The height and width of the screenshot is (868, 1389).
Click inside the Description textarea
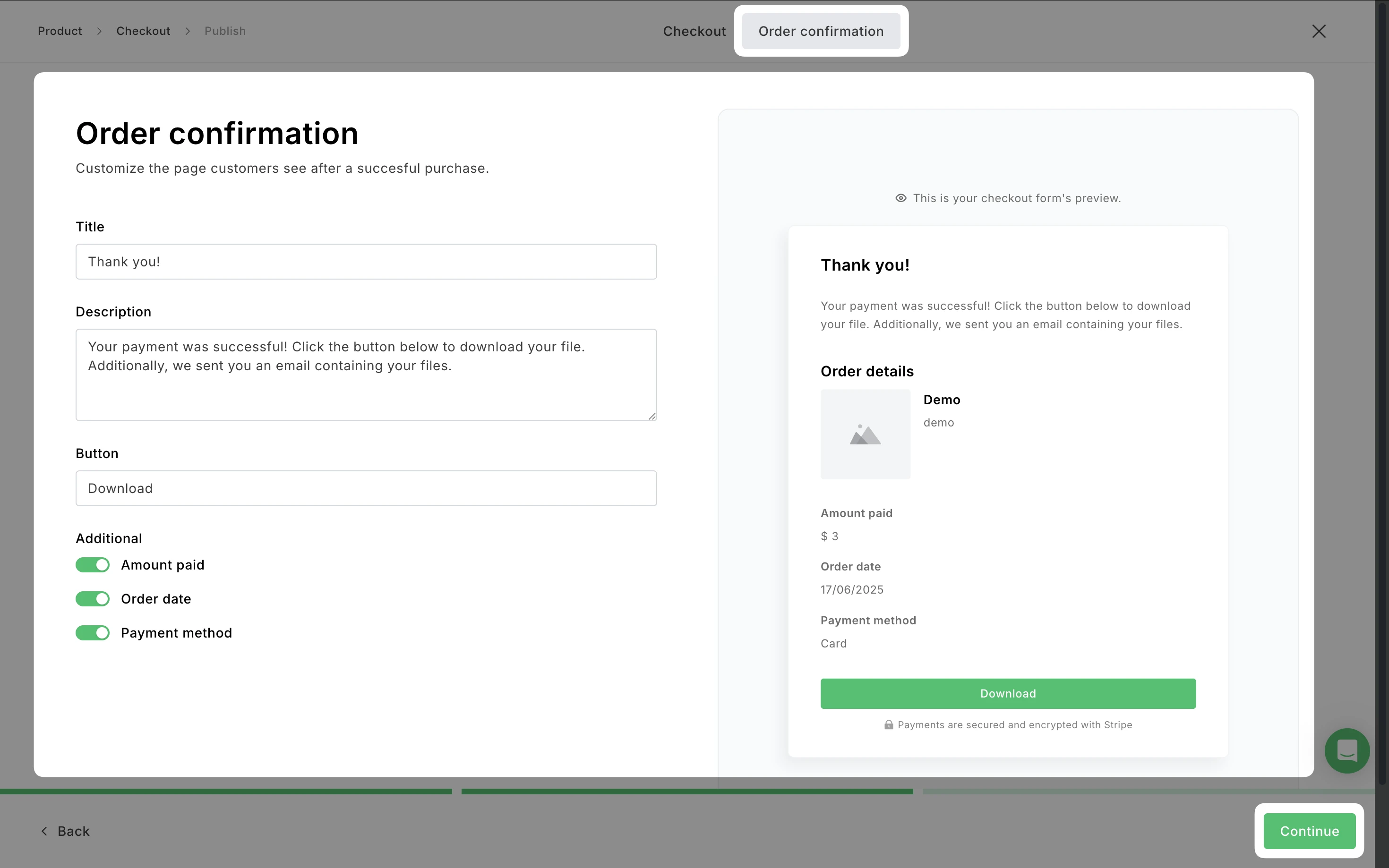click(366, 375)
